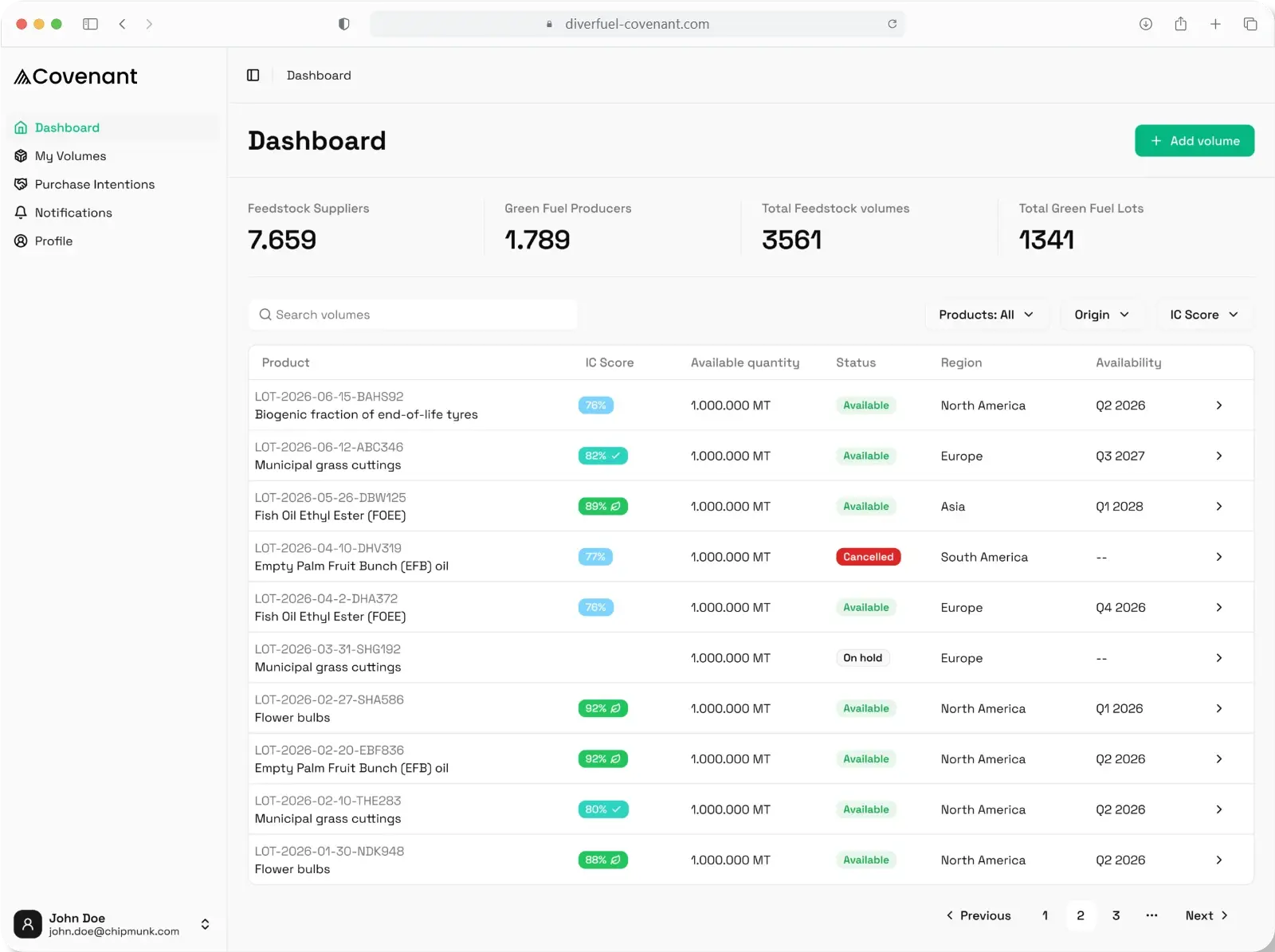Image resolution: width=1275 pixels, height=952 pixels.
Task: Click the Profile user circle icon
Action: [21, 241]
